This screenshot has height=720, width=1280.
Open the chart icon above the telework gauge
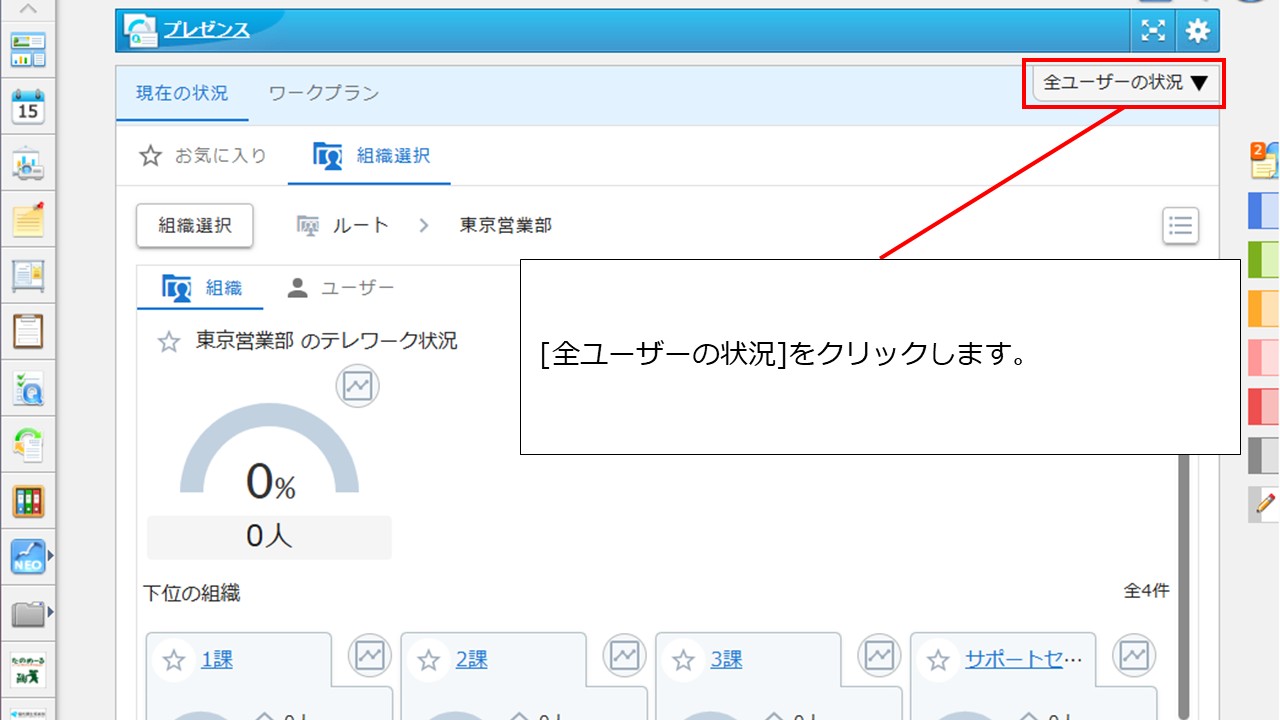click(357, 387)
